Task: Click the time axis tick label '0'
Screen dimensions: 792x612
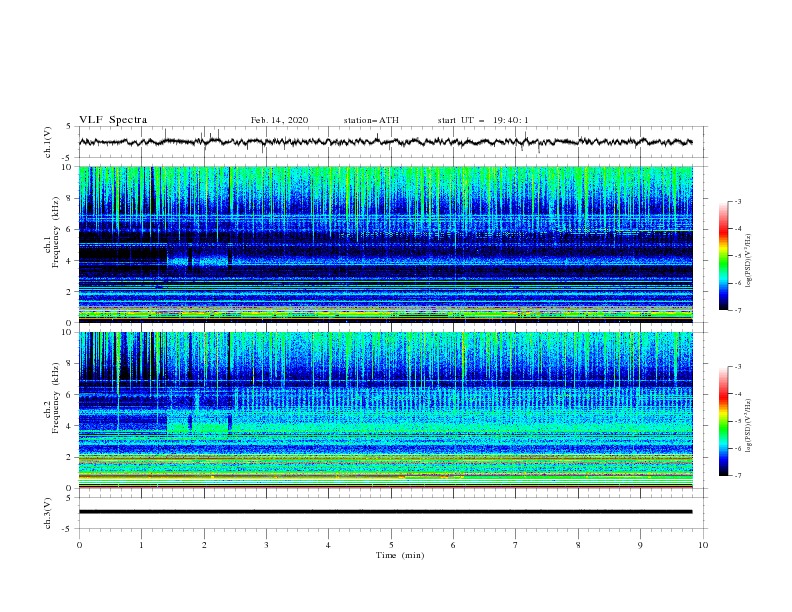Action: point(79,545)
